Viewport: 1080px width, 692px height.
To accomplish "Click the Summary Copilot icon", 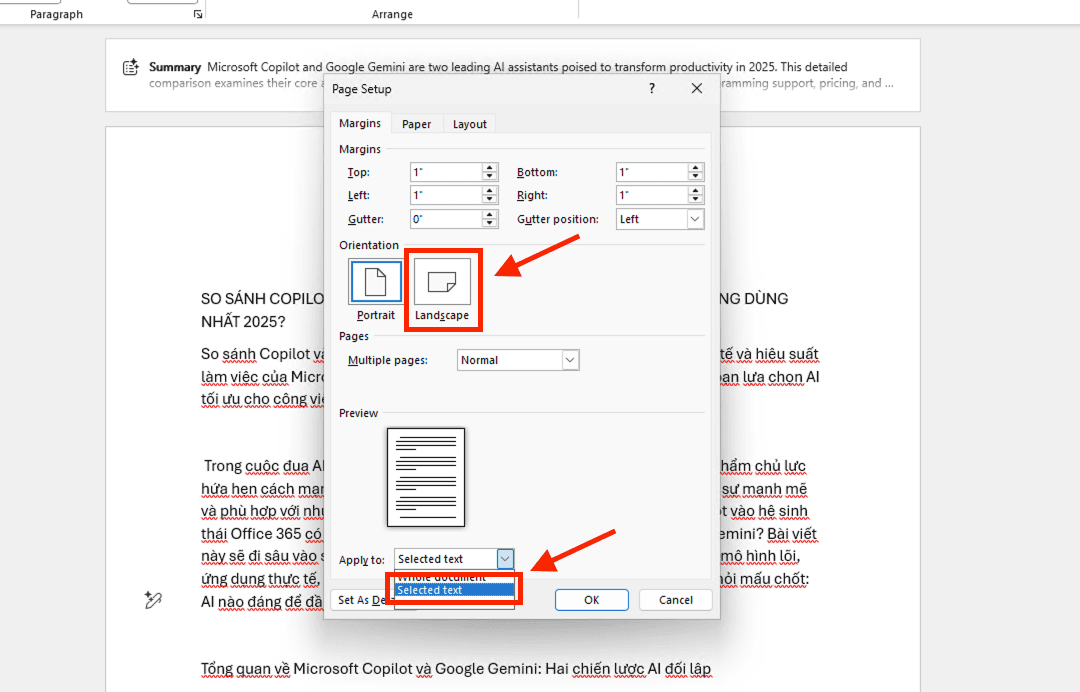I will pyautogui.click(x=131, y=67).
